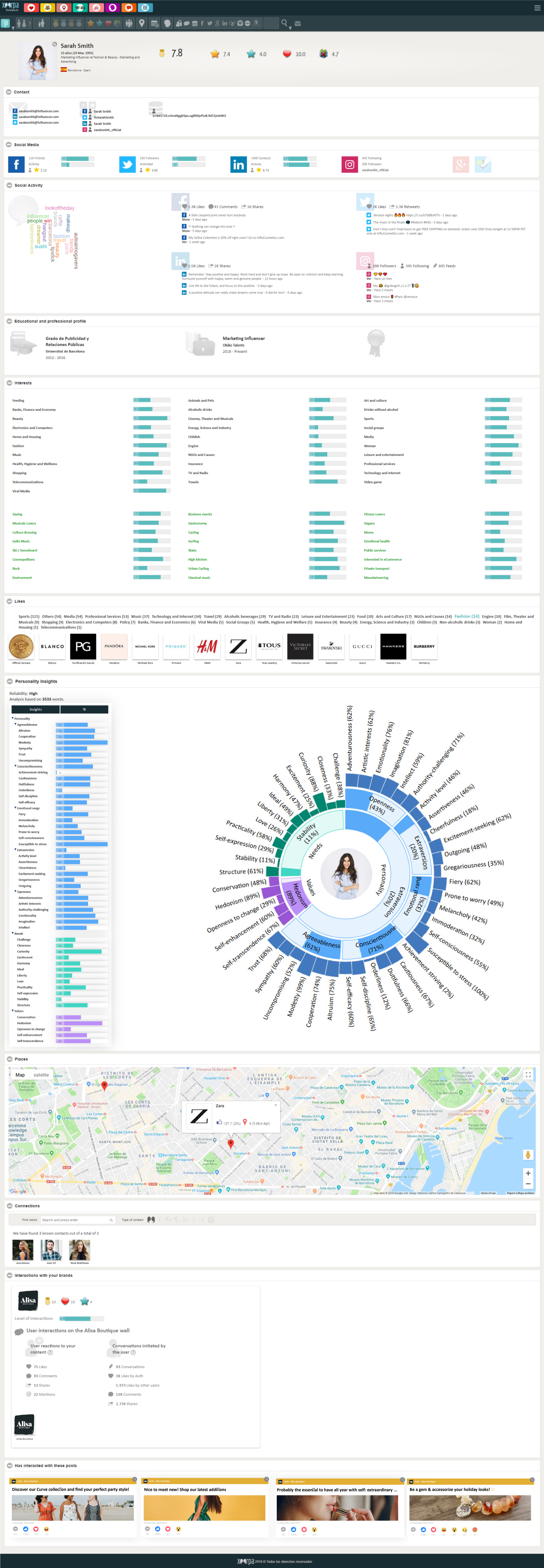Open the green graduation cap dashboard tile

[x=80, y=8]
